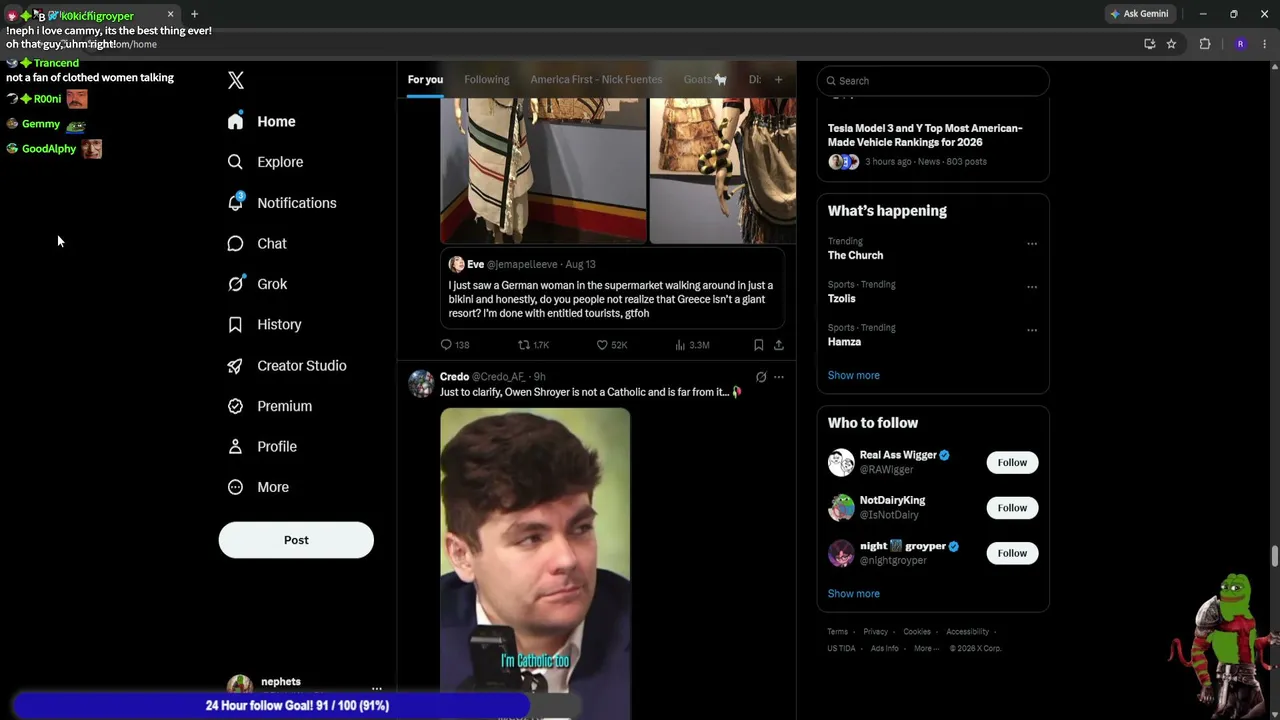Open @Credo_AF handle link

click(498, 377)
